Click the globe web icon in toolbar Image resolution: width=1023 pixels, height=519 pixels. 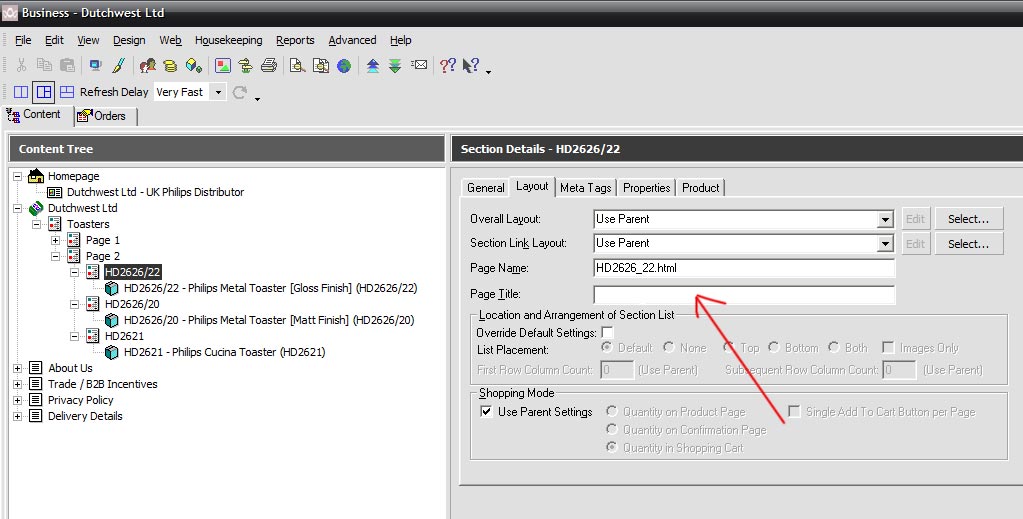click(x=344, y=66)
